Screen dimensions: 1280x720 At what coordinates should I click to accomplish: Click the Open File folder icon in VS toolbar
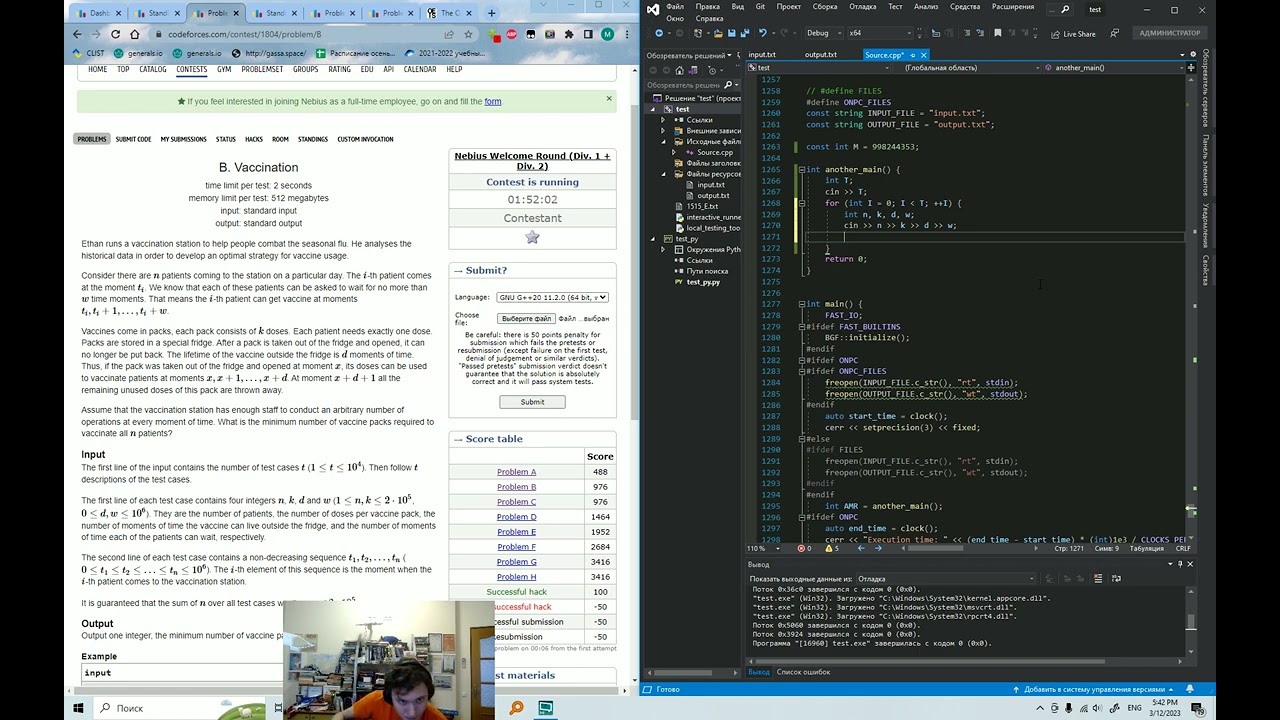click(x=718, y=33)
